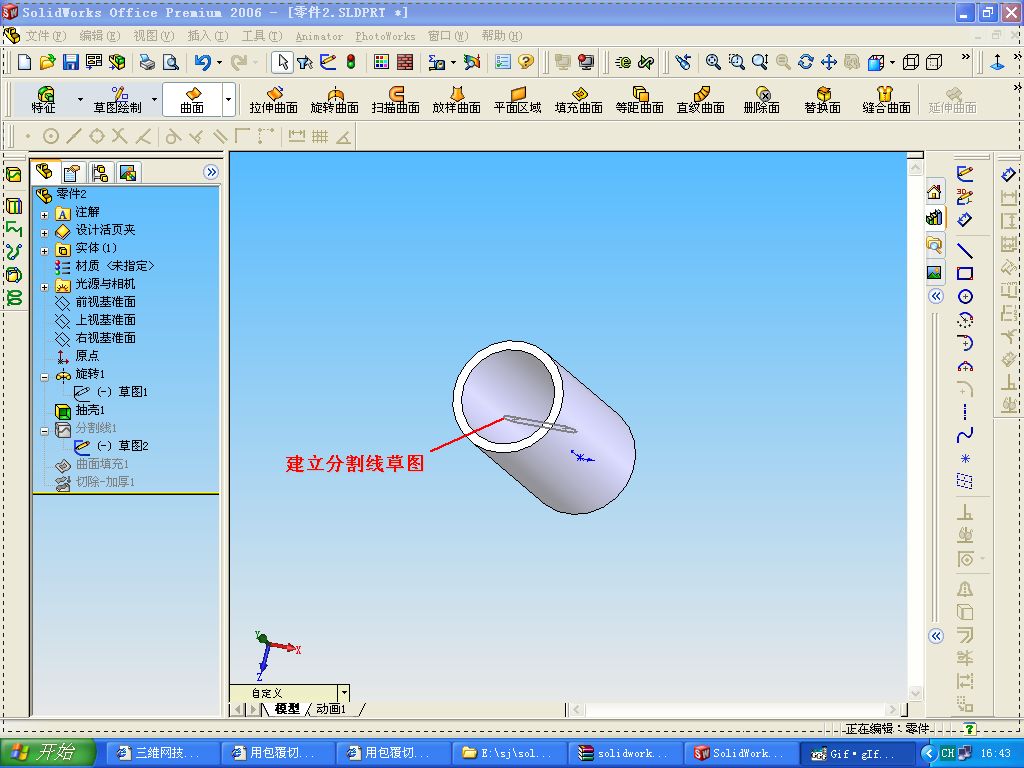Click the Replace Face (替换面) tool
1024x768 pixels.
point(822,100)
